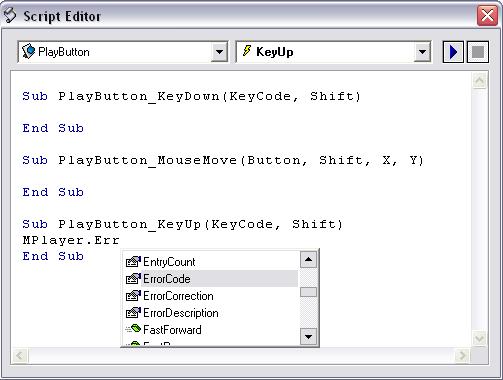The image size is (503, 380).
Task: Select EntryCount in the autocomplete list
Action: [x=211, y=262]
